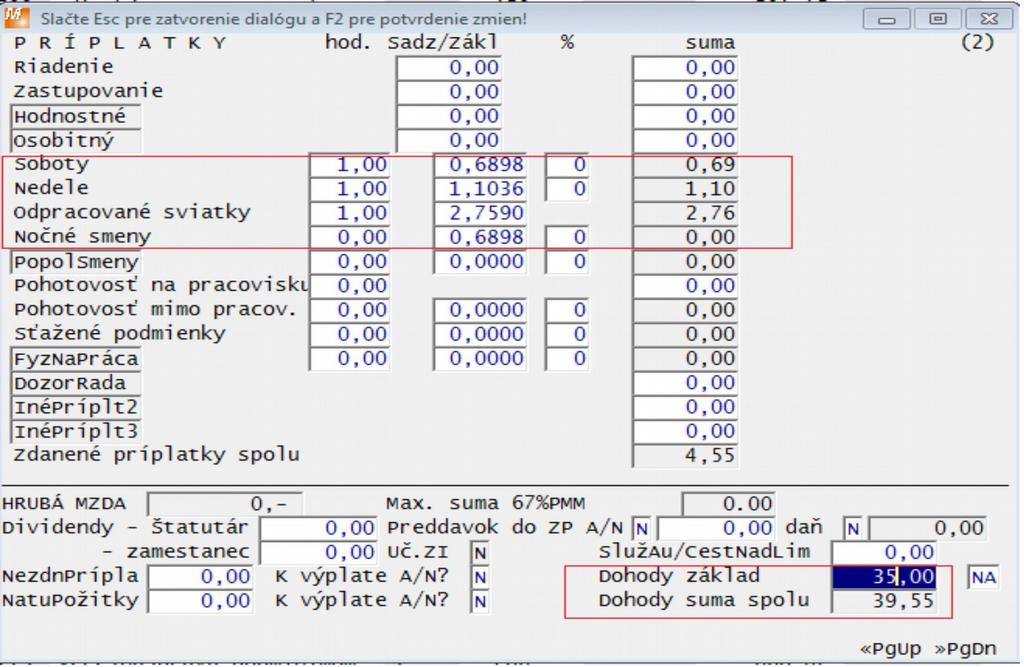Edit hours for Pohotovosť na pracovisku
This screenshot has width=1024, height=667.
point(349,285)
